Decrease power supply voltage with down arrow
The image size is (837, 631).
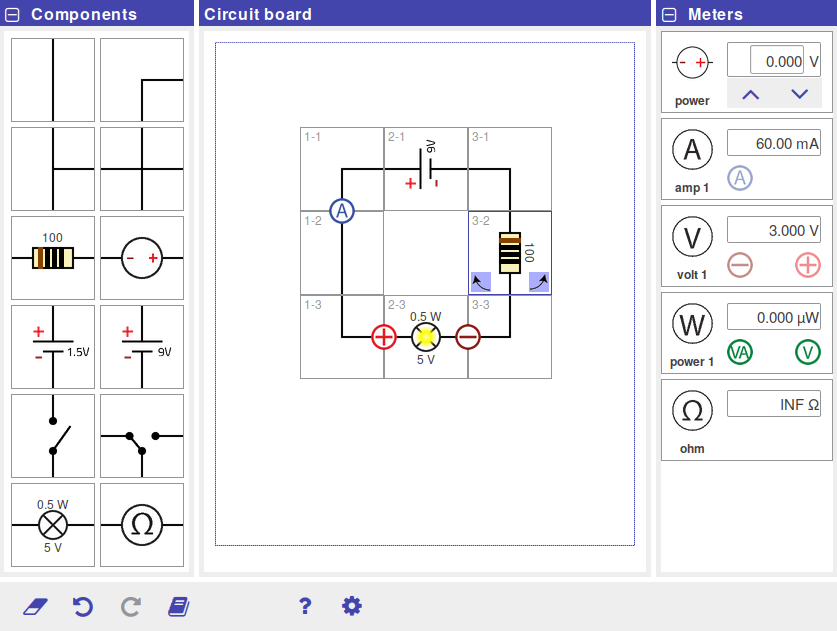click(x=799, y=94)
